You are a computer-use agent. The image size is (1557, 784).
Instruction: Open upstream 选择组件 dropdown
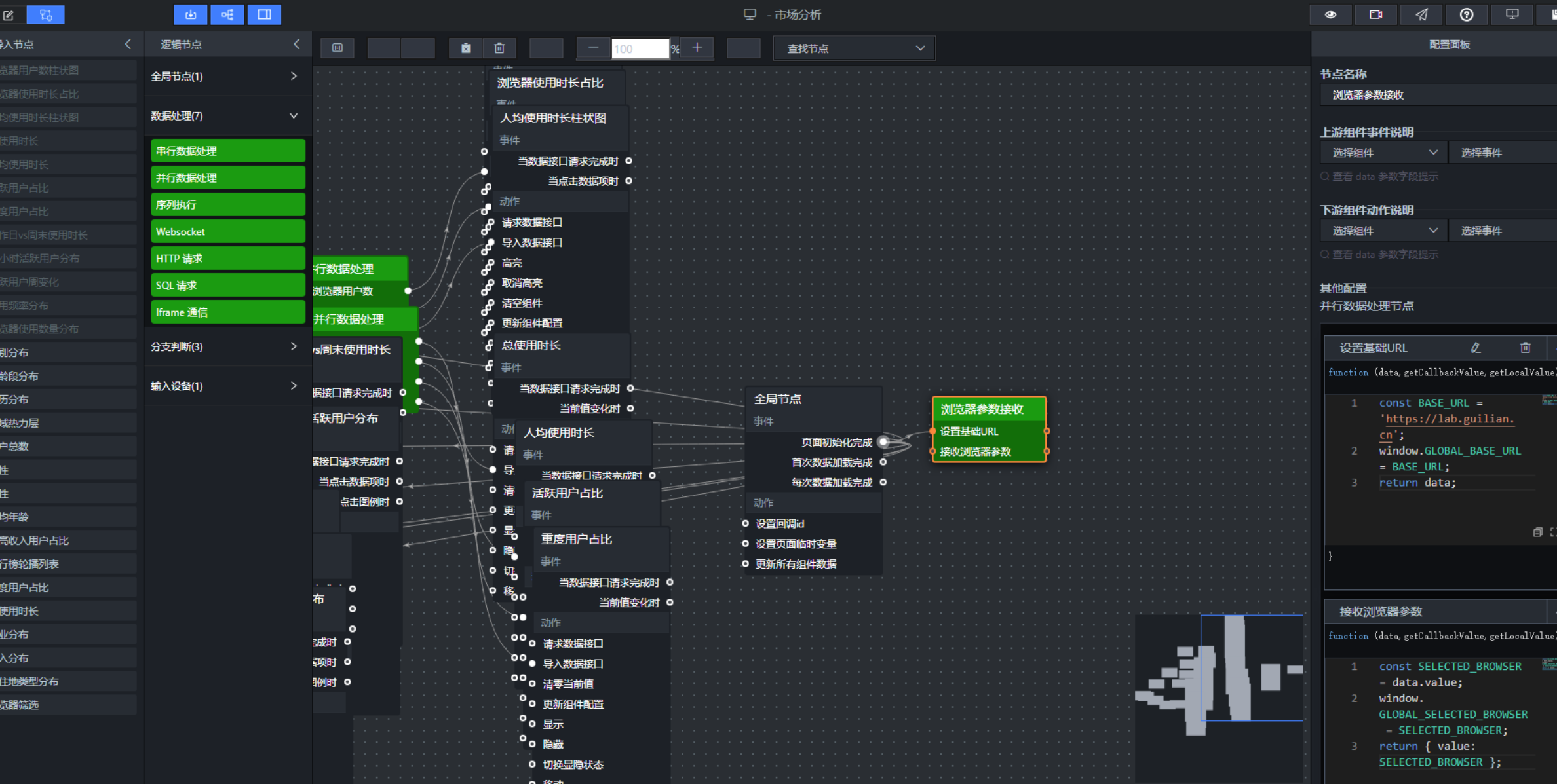tap(1383, 153)
